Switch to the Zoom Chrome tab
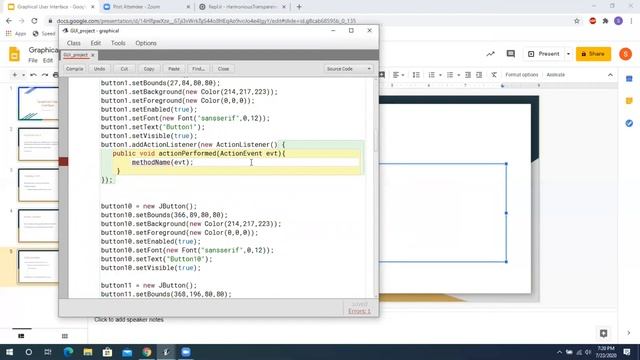 point(147,7)
